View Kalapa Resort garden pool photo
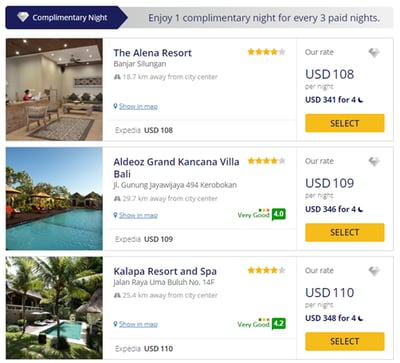Screen dimensions: 400x363 tap(54, 308)
